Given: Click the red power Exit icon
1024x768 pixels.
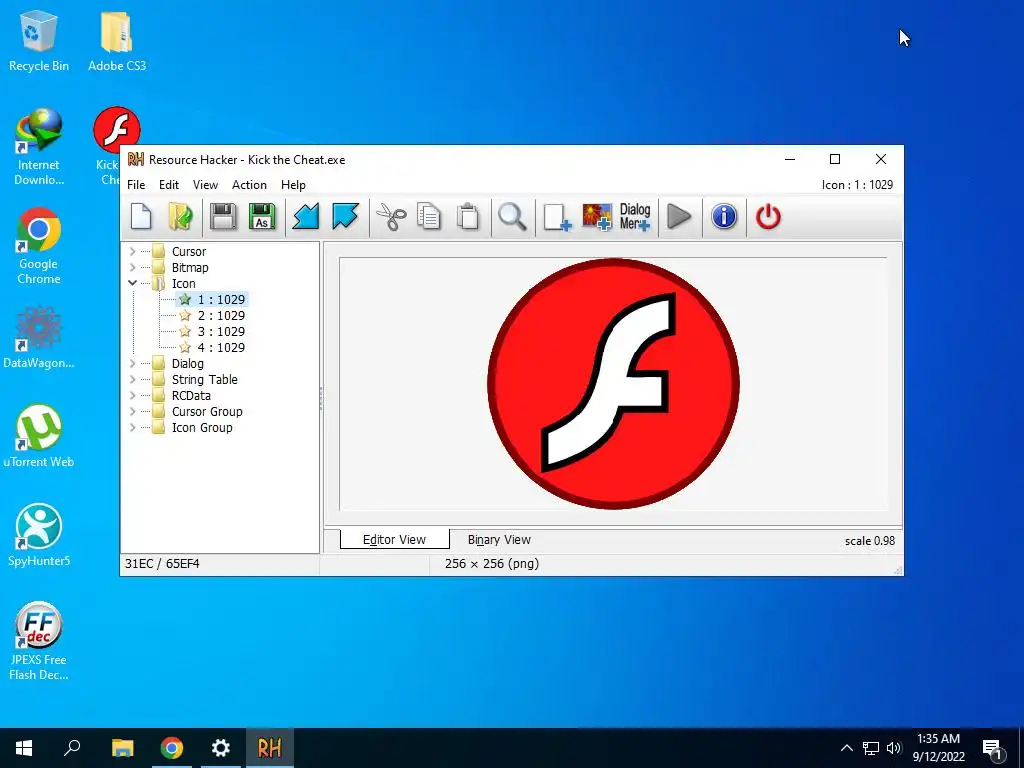Looking at the screenshot, I should click(x=768, y=217).
